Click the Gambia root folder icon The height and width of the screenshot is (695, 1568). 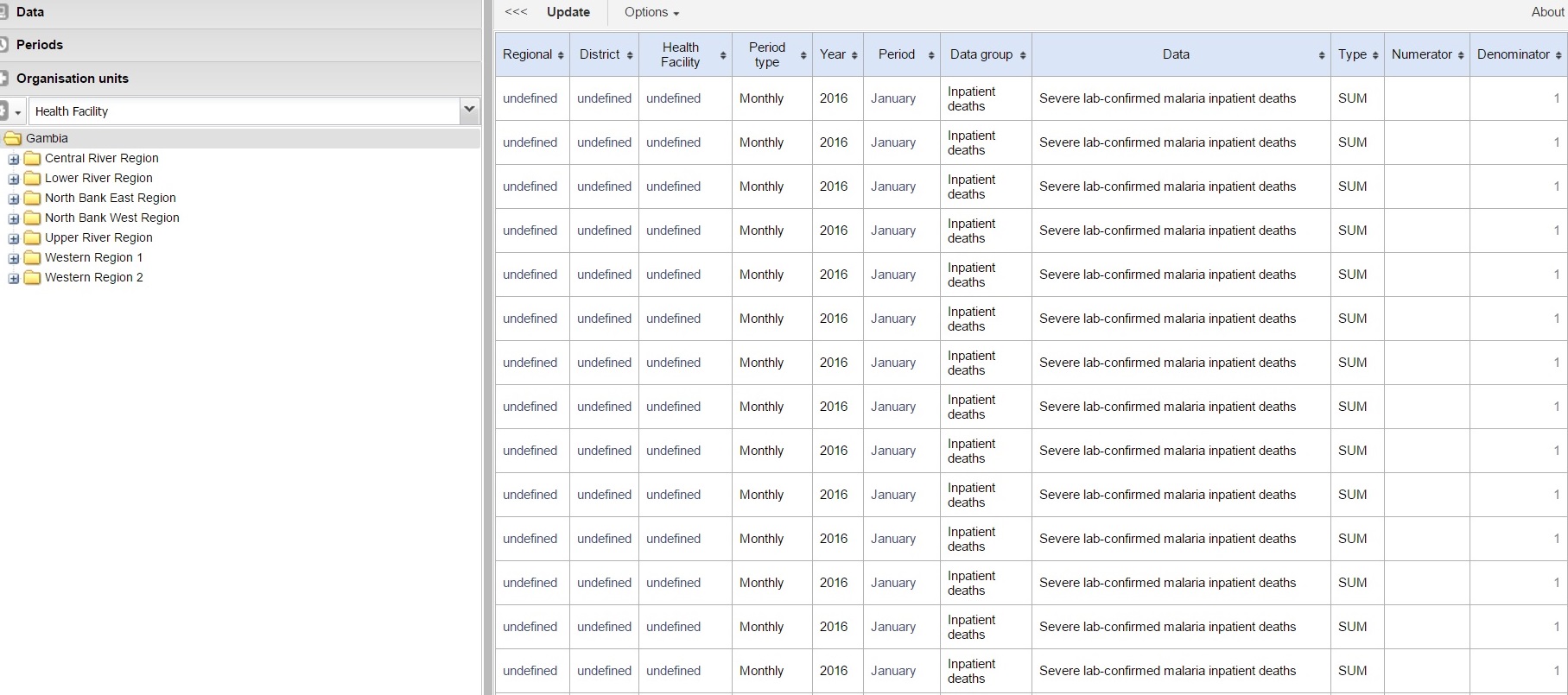[13, 138]
